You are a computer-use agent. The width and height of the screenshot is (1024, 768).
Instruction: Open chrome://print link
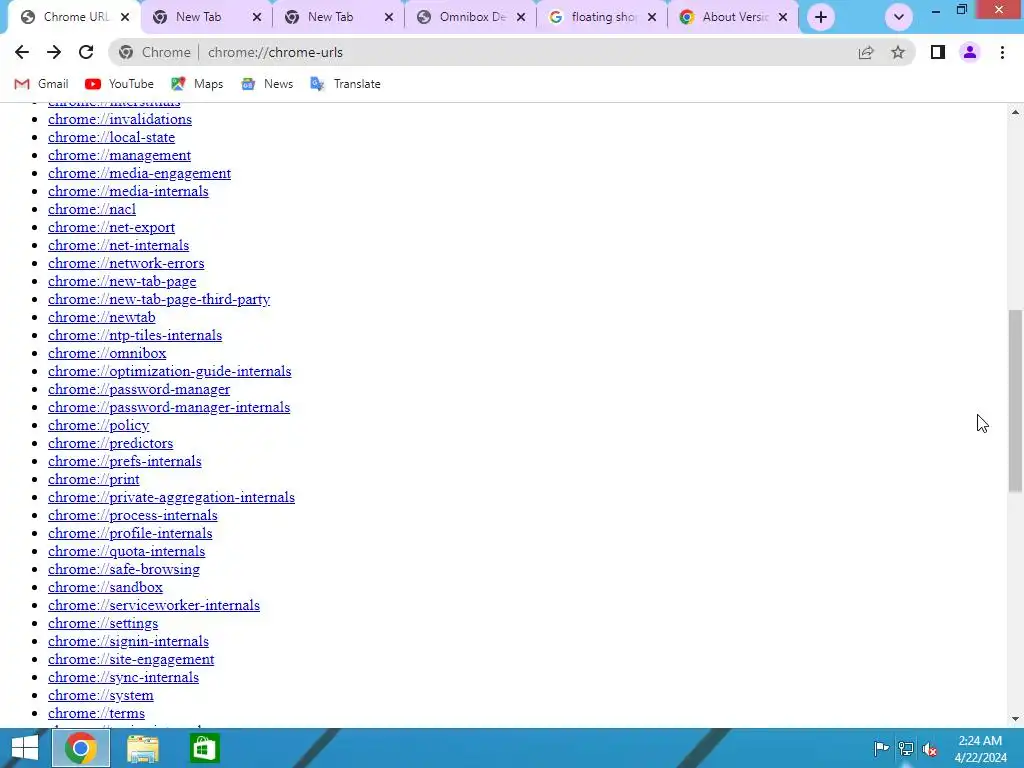point(94,479)
